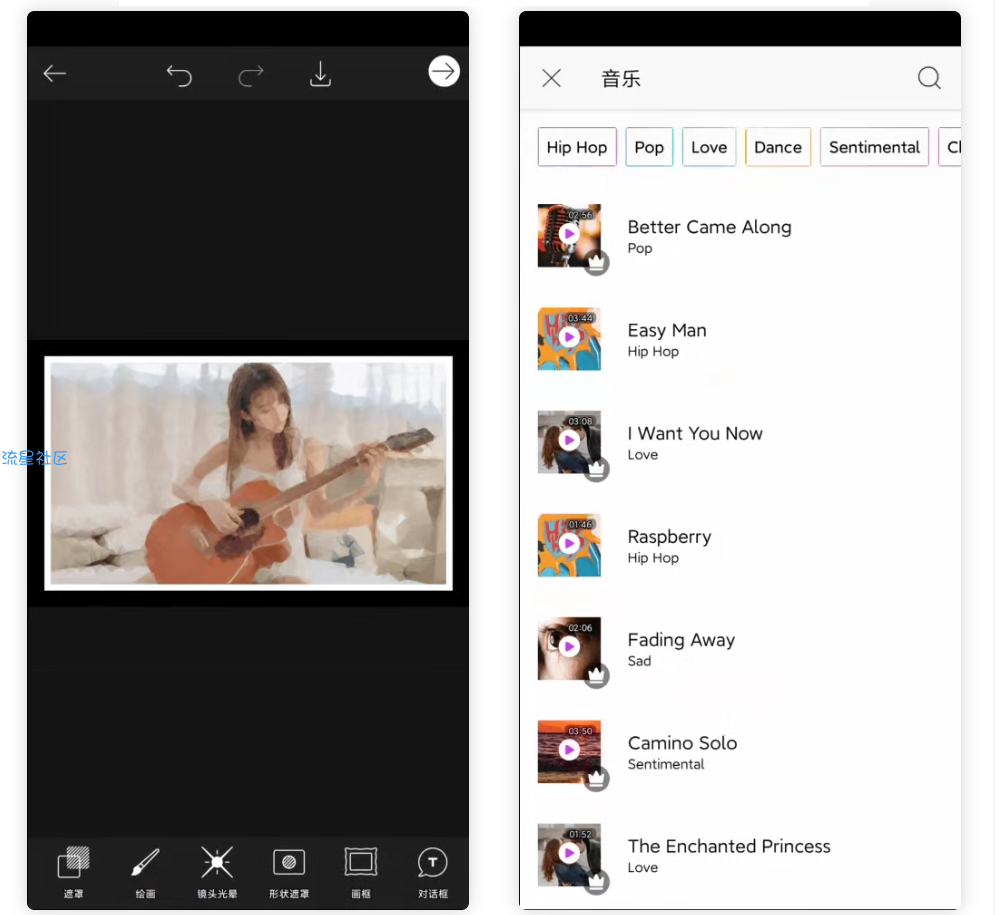Select the Dance genre chip

point(778,147)
